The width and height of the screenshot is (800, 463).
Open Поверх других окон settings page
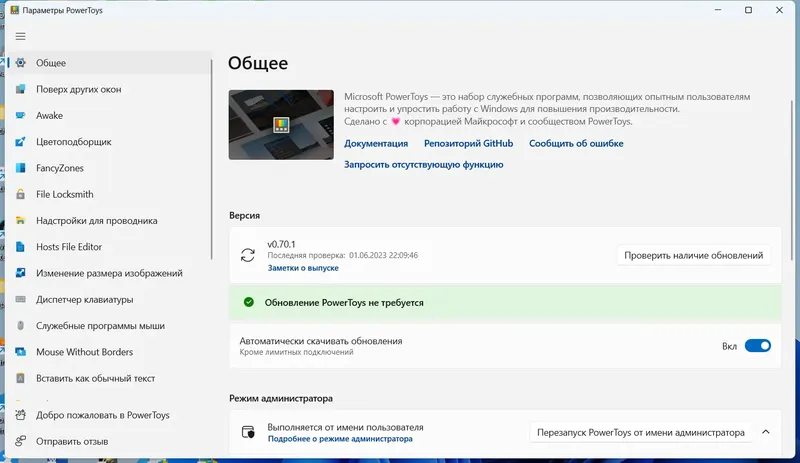click(109, 89)
